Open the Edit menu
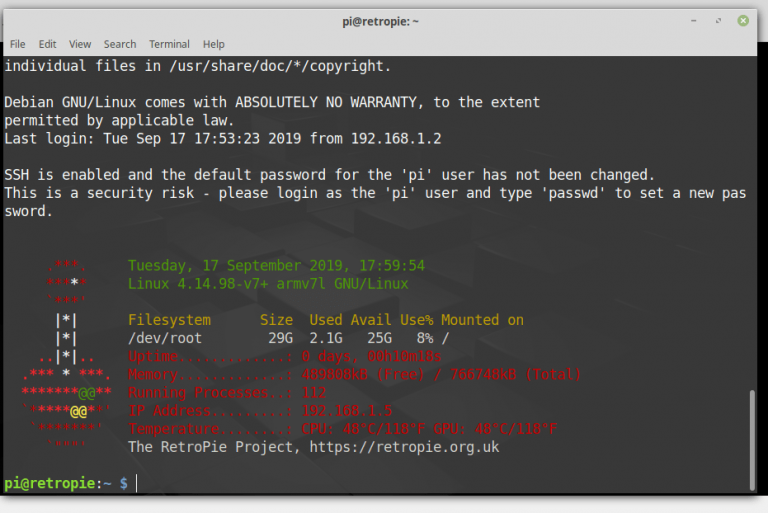Image resolution: width=768 pixels, height=513 pixels. [x=47, y=44]
